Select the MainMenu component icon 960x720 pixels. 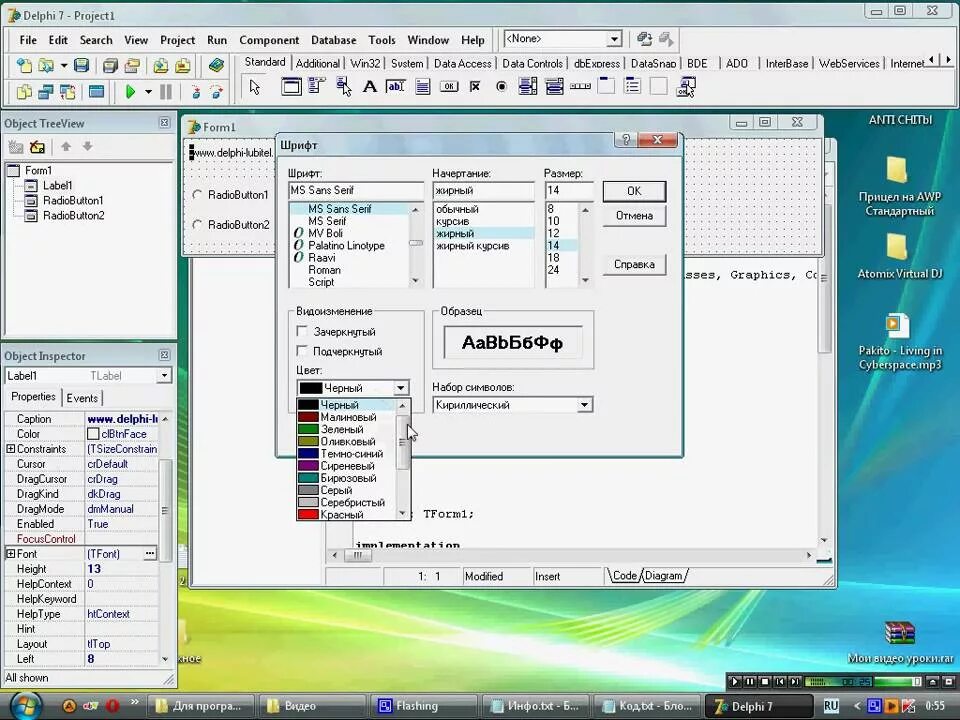317,87
